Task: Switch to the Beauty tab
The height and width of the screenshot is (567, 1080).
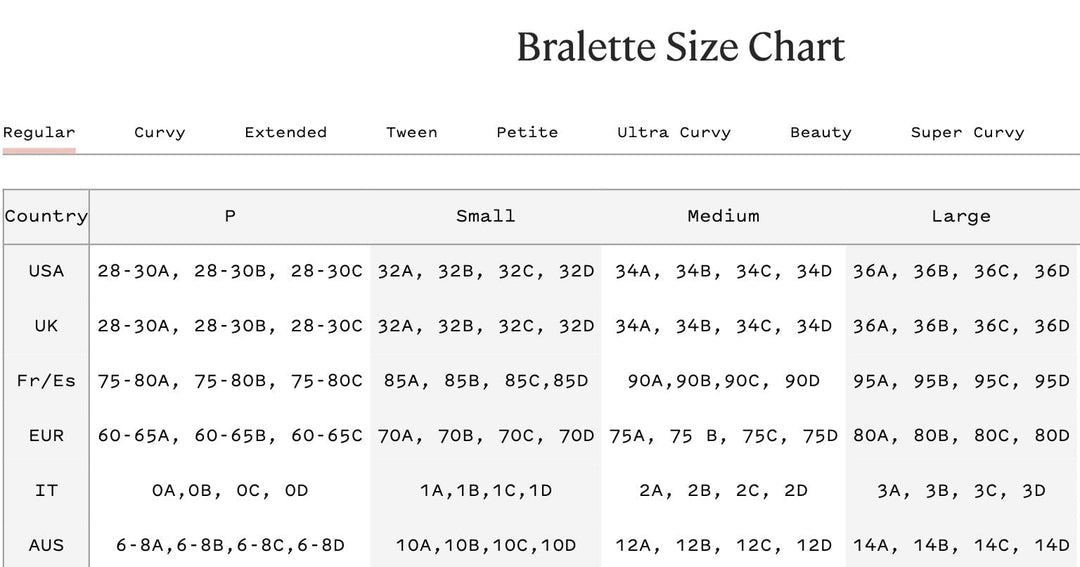Action: point(821,132)
